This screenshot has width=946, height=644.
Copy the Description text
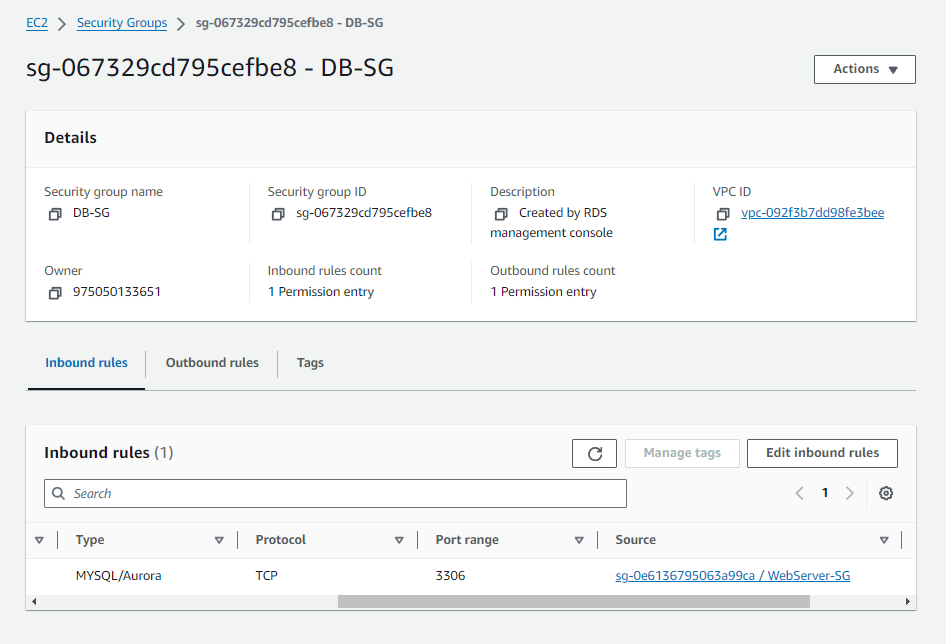501,212
